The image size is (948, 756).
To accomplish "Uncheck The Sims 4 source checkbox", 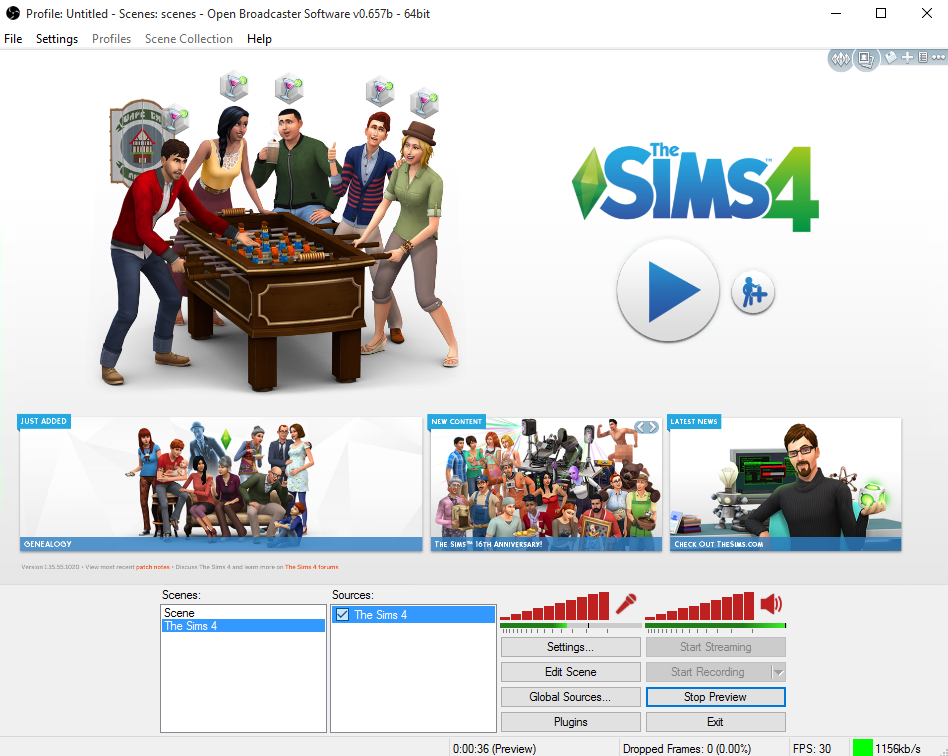I will (342, 614).
